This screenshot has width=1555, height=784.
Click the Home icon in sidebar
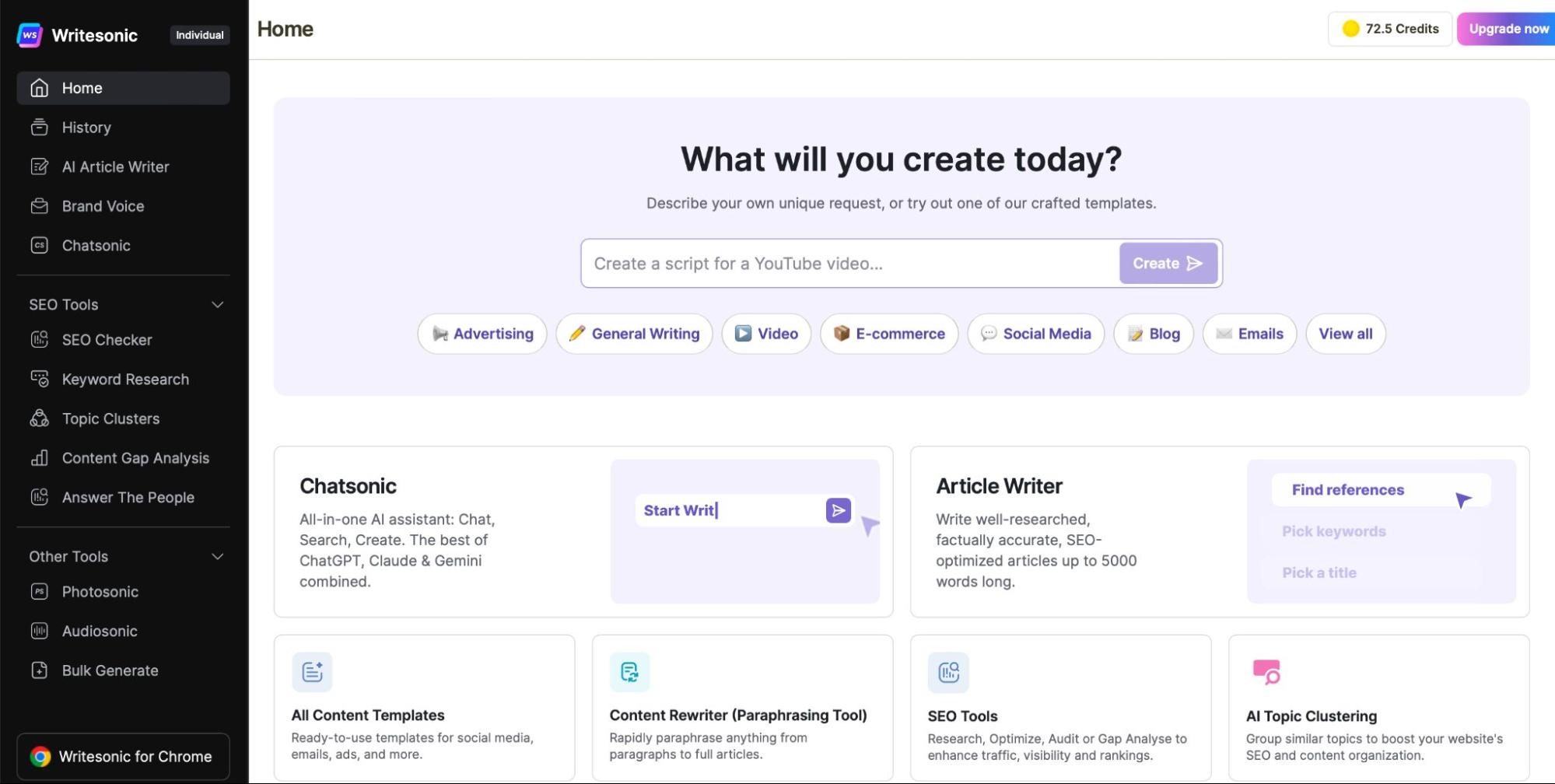[40, 88]
